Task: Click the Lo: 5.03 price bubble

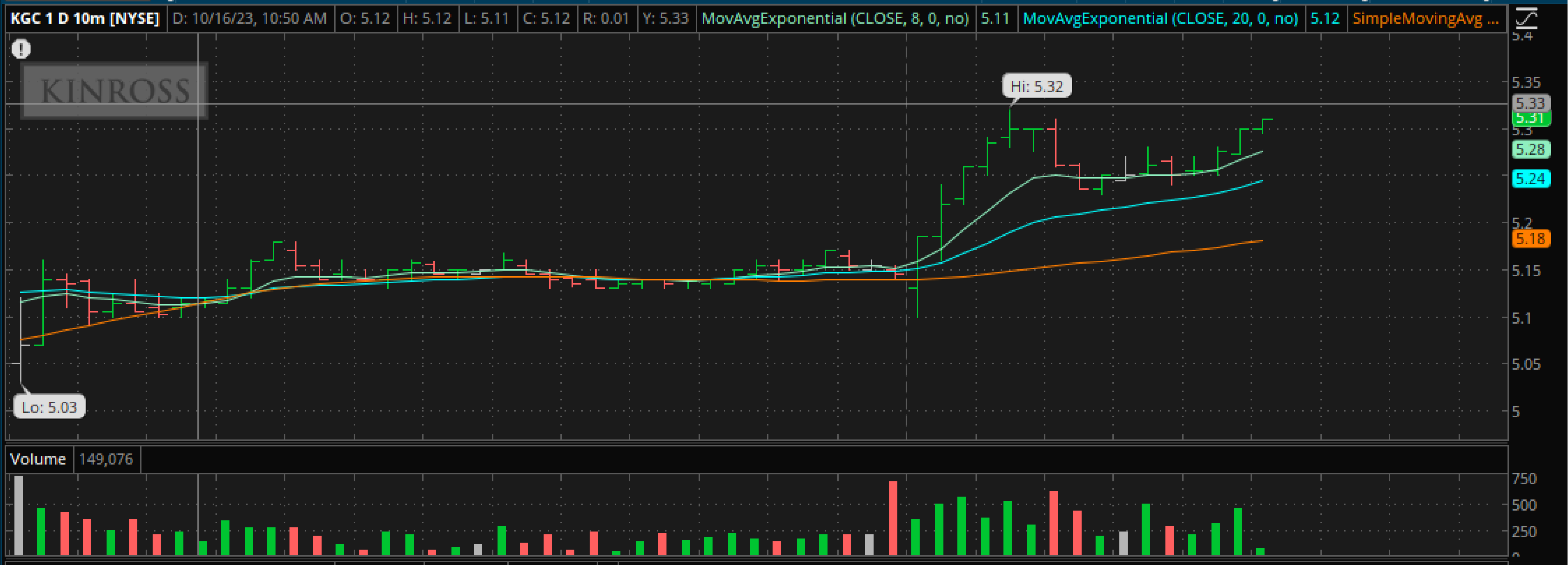Action: click(49, 407)
